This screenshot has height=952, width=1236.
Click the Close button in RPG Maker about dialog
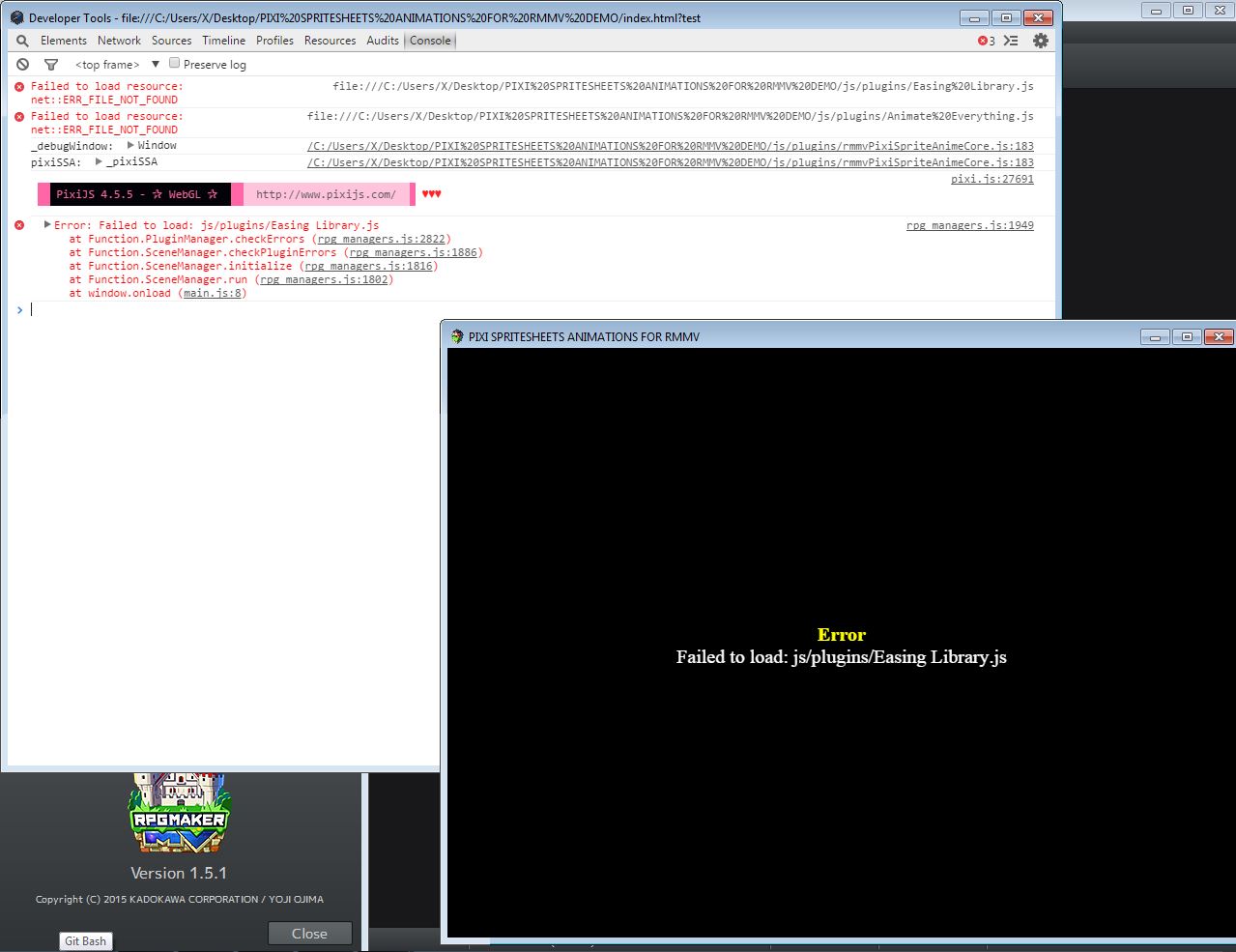tap(309, 934)
